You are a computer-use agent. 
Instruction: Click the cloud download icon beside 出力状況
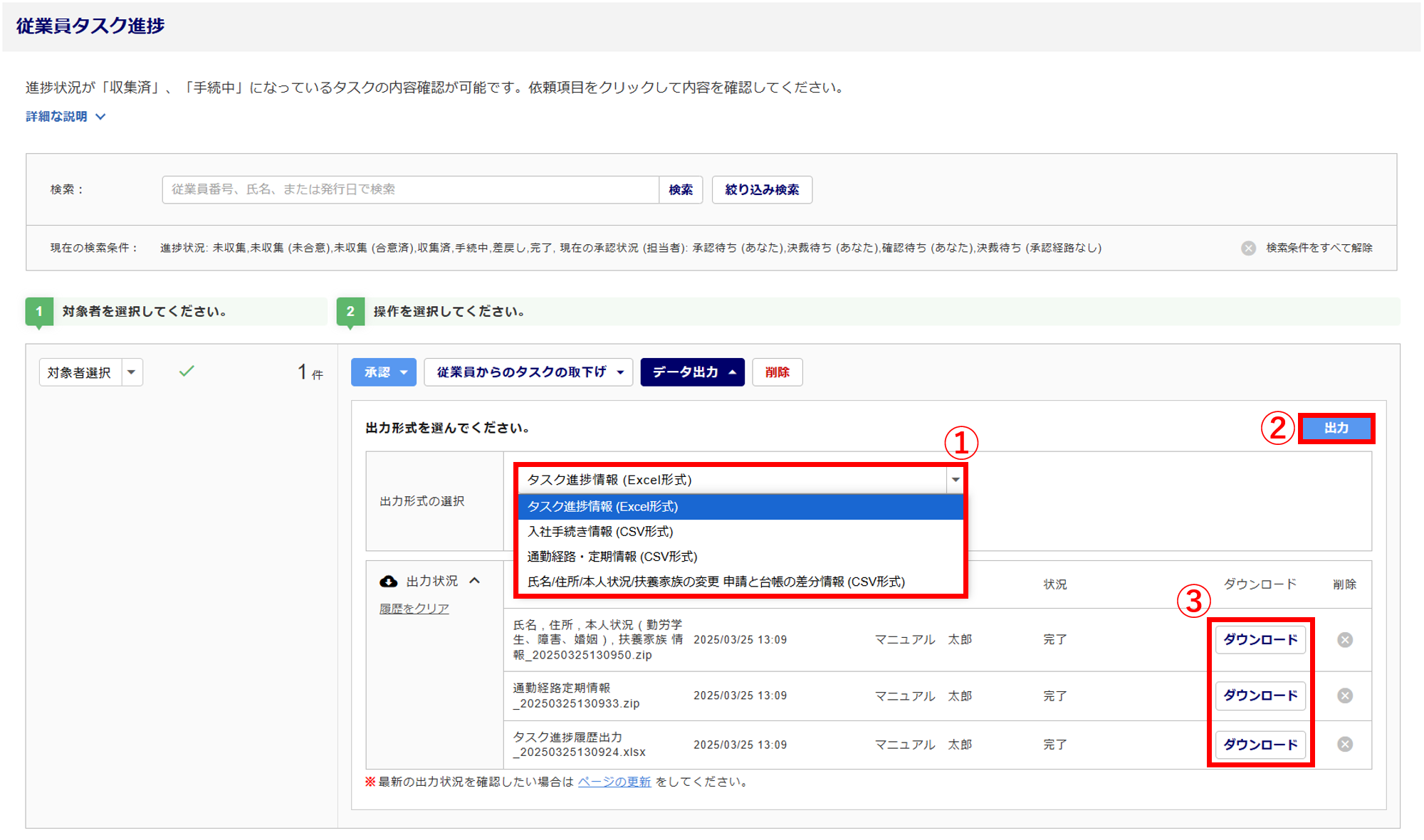[x=388, y=582]
